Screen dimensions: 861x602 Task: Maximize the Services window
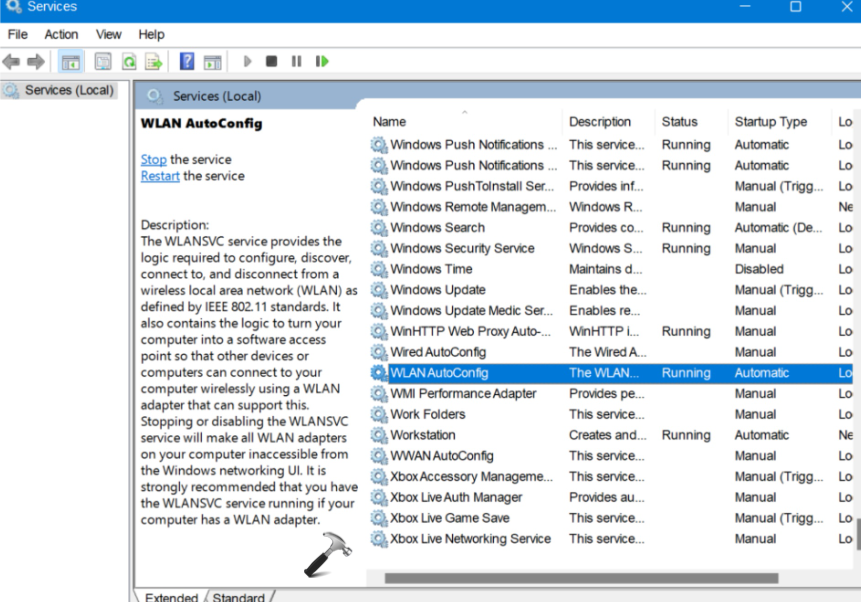796,7
